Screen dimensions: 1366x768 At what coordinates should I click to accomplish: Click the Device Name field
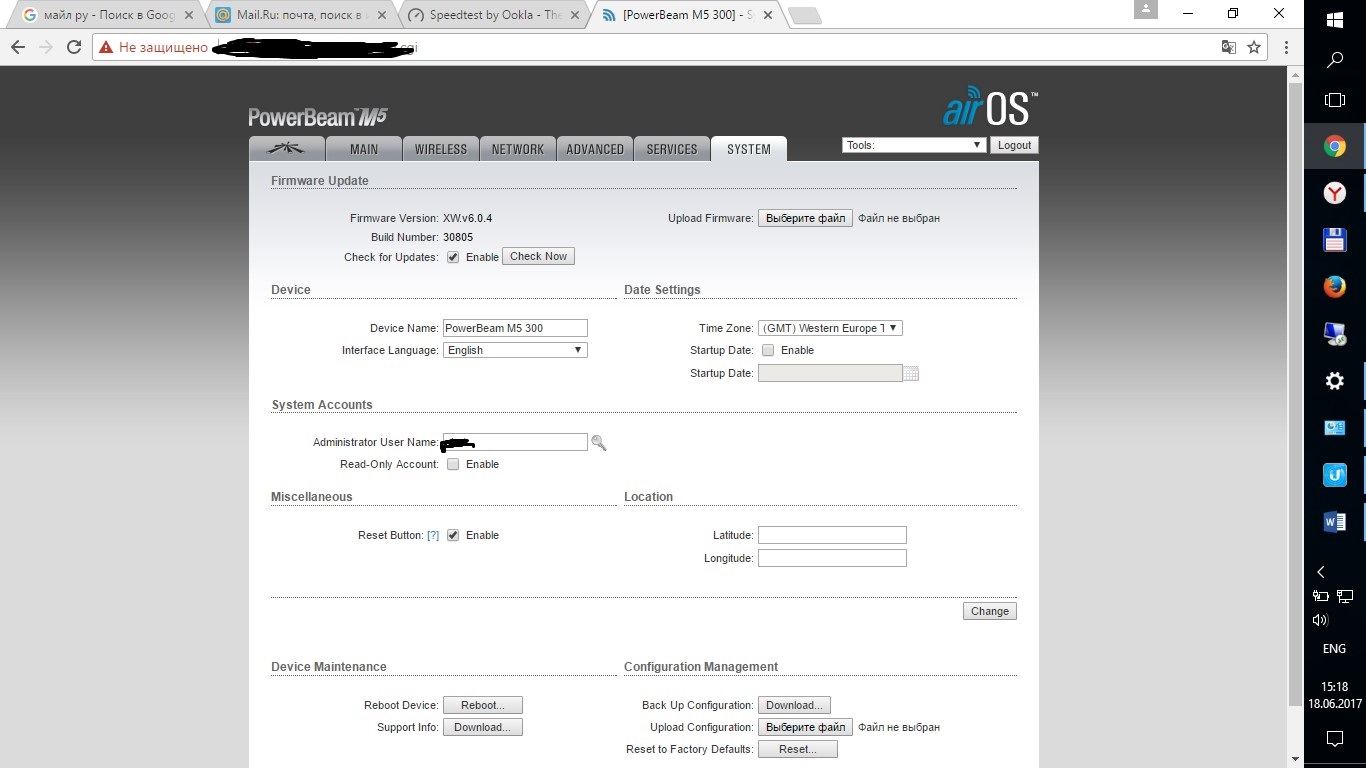(x=515, y=328)
